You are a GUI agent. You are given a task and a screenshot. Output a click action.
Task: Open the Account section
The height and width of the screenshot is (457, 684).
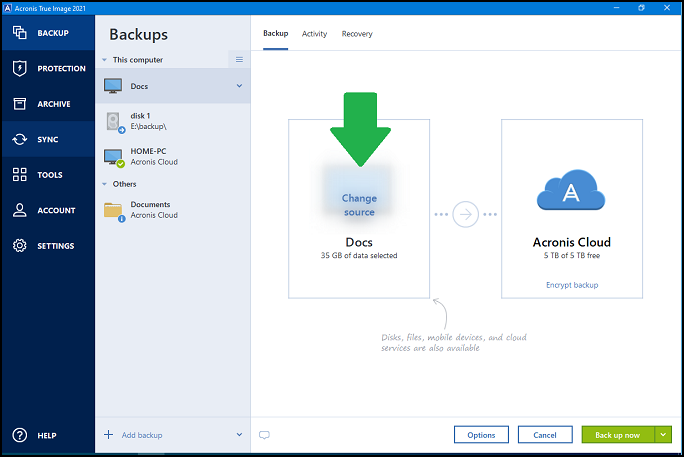(47, 210)
